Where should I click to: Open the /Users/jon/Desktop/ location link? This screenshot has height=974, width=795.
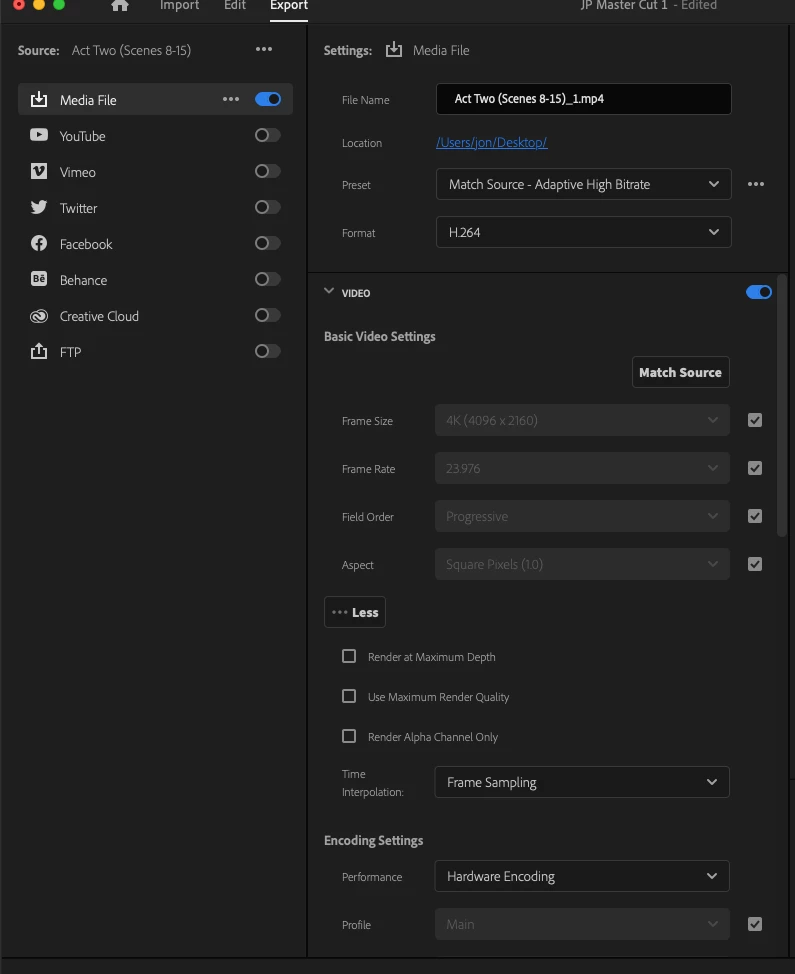(x=491, y=143)
